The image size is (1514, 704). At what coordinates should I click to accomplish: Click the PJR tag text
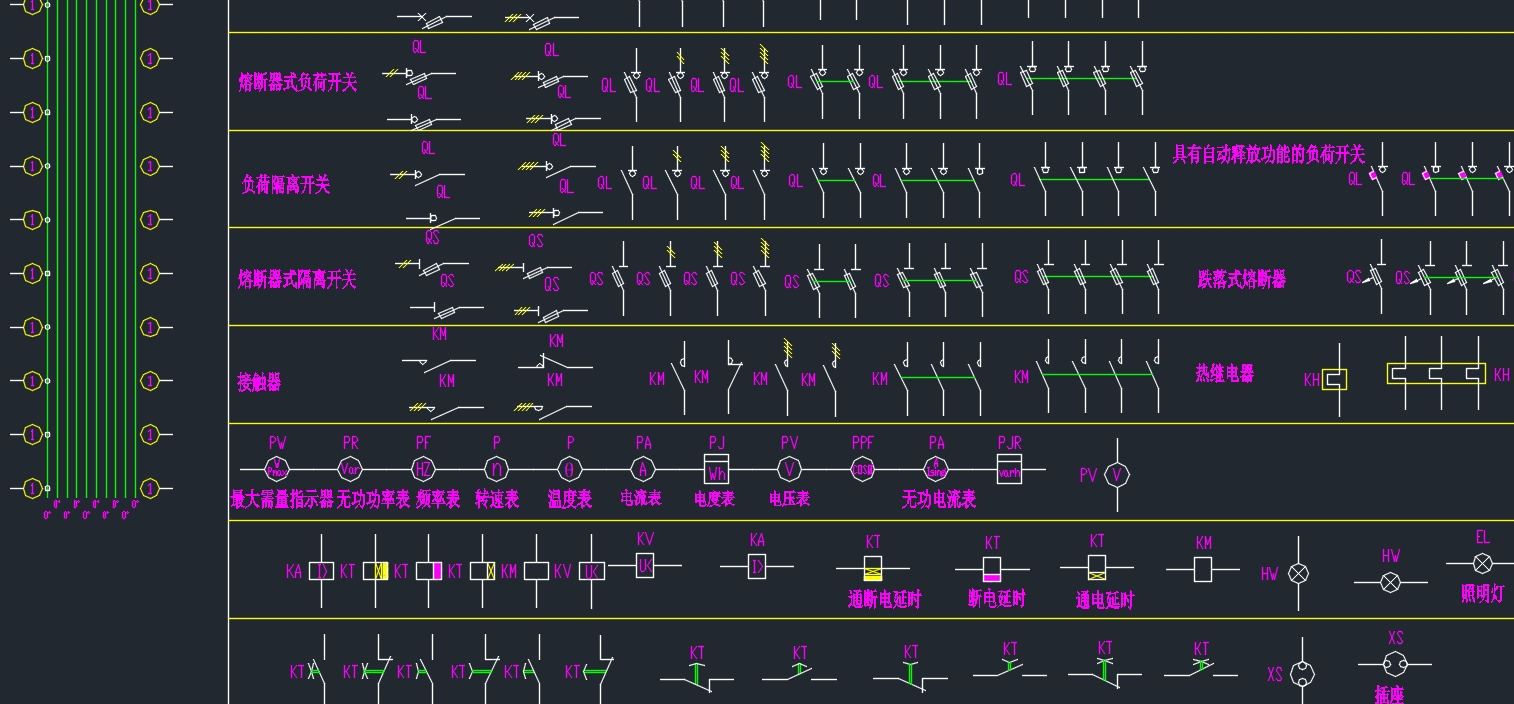pos(1009,442)
